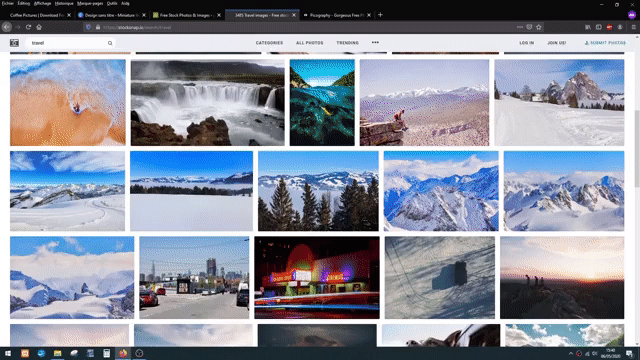
Task: Show hidden tray icons chevron
Action: pyautogui.click(x=571, y=353)
